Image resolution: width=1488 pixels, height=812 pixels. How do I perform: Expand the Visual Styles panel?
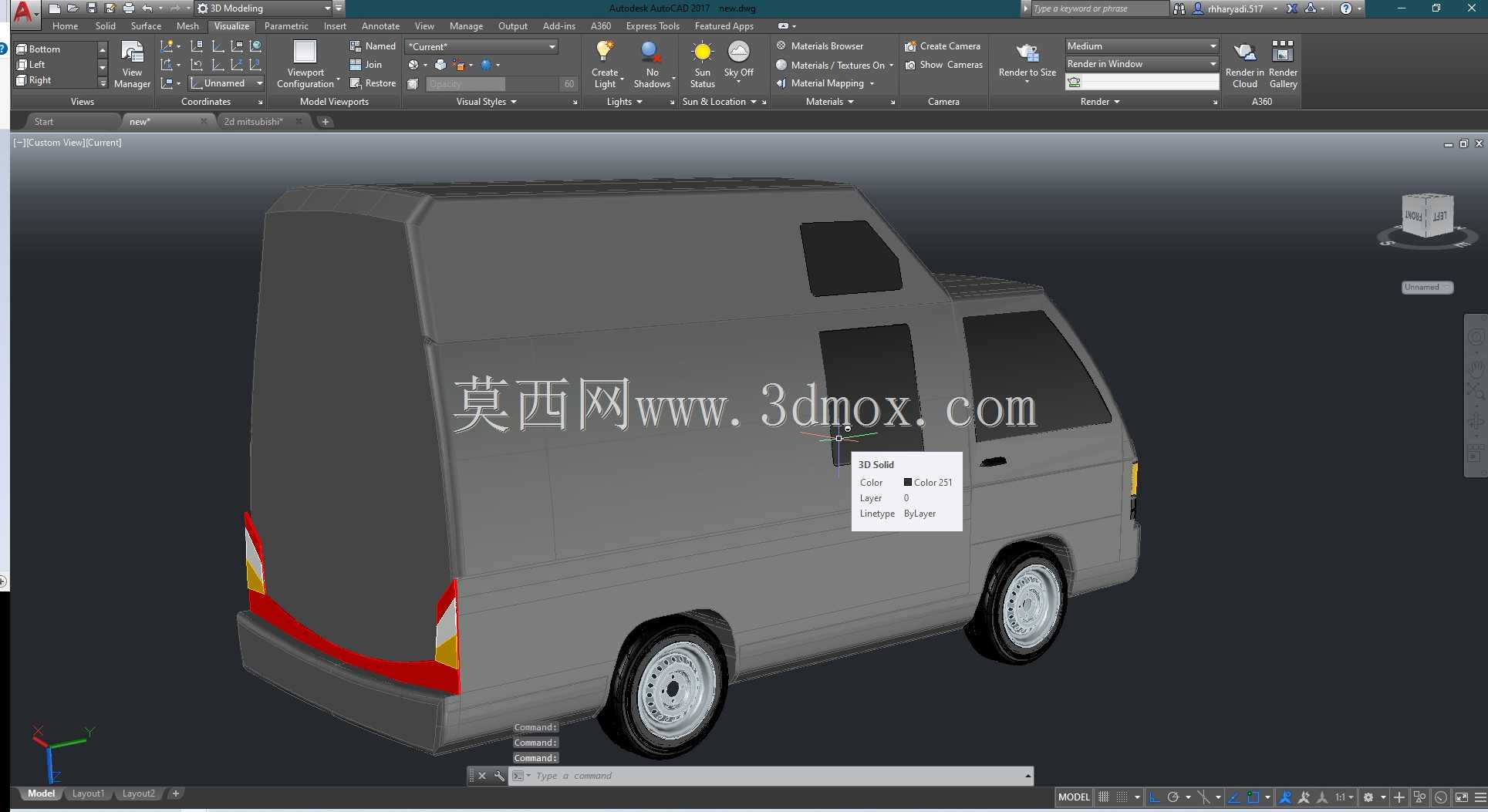pyautogui.click(x=486, y=102)
